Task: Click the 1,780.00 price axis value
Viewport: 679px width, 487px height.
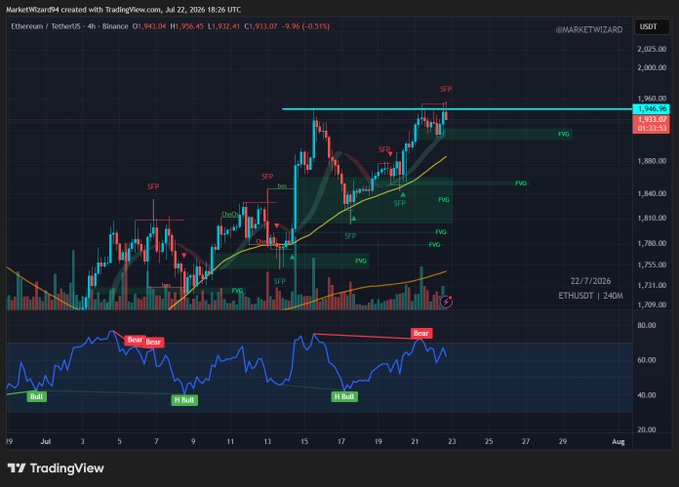Action: [x=651, y=243]
